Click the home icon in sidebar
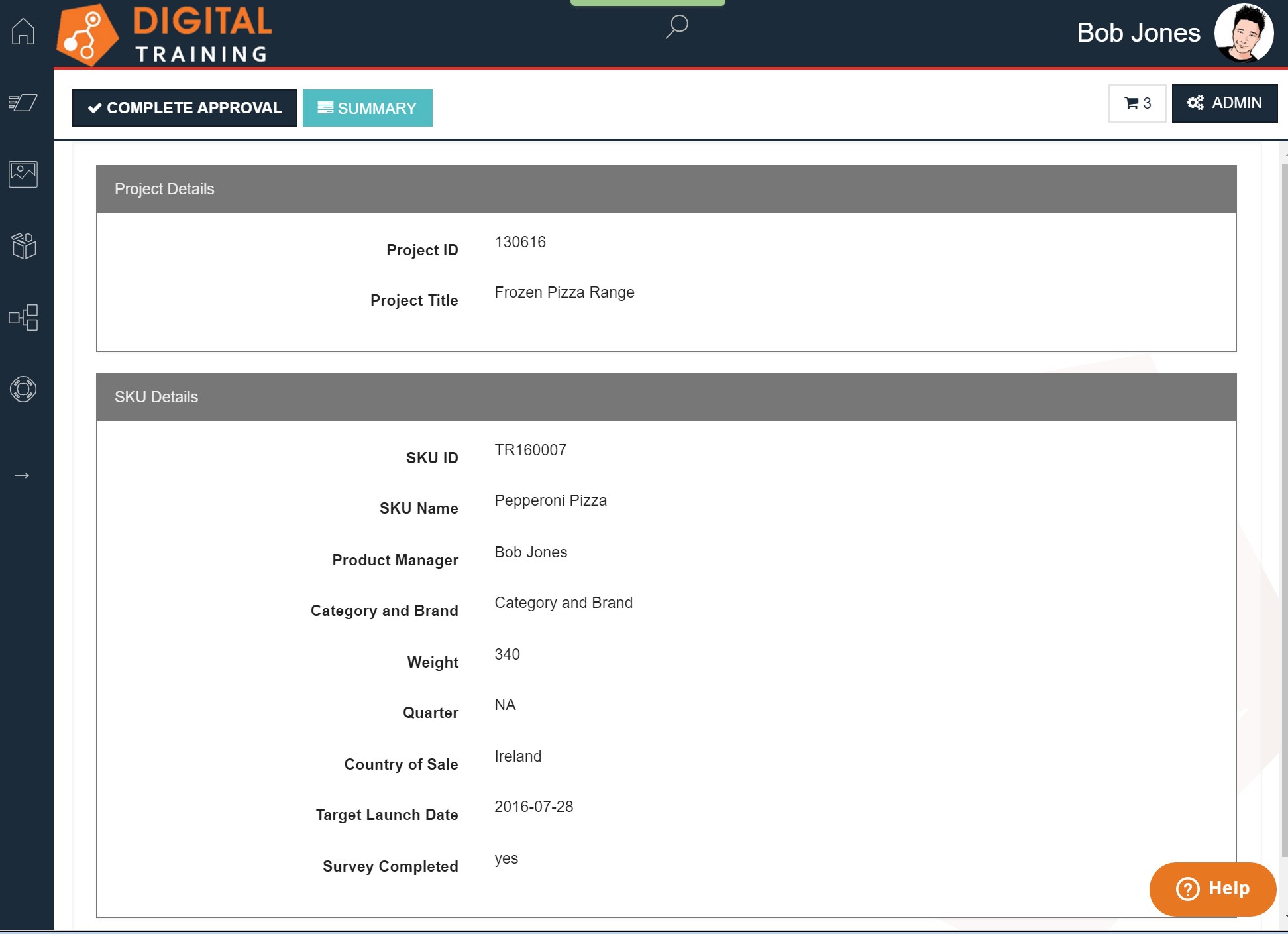Image resolution: width=1288 pixels, height=934 pixels. [x=23, y=31]
